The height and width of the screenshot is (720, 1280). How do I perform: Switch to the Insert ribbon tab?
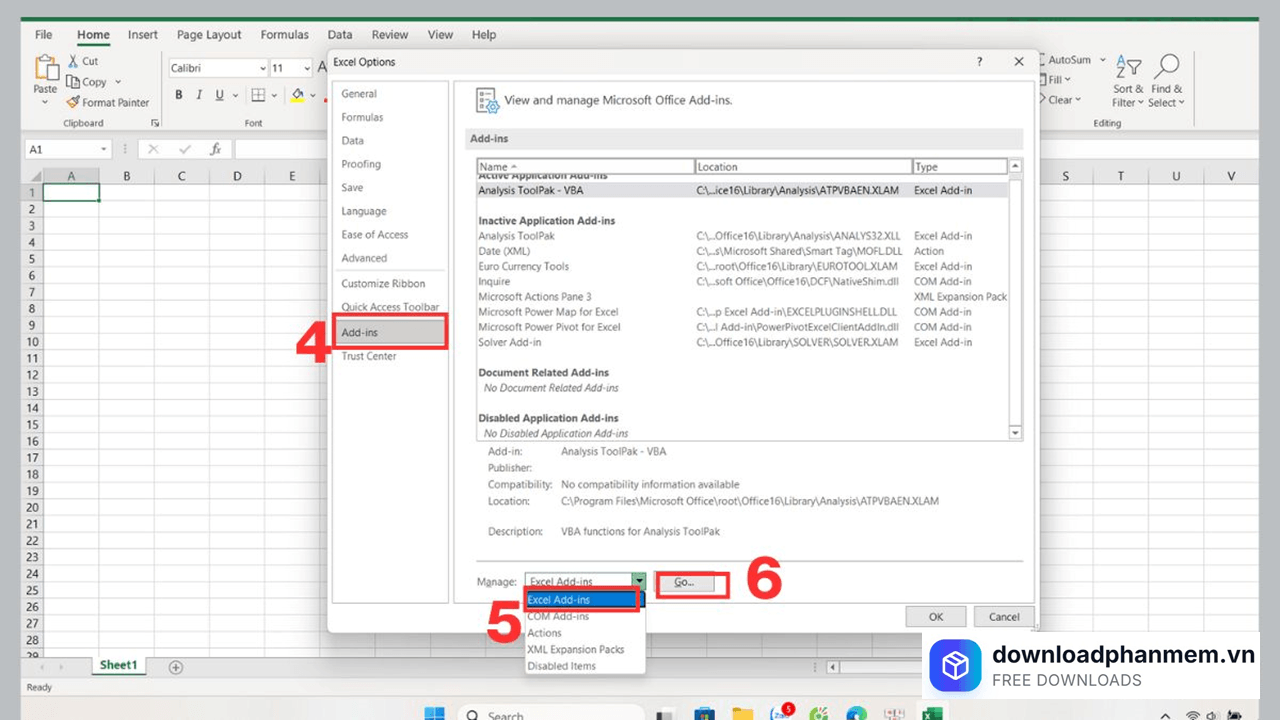click(x=143, y=34)
